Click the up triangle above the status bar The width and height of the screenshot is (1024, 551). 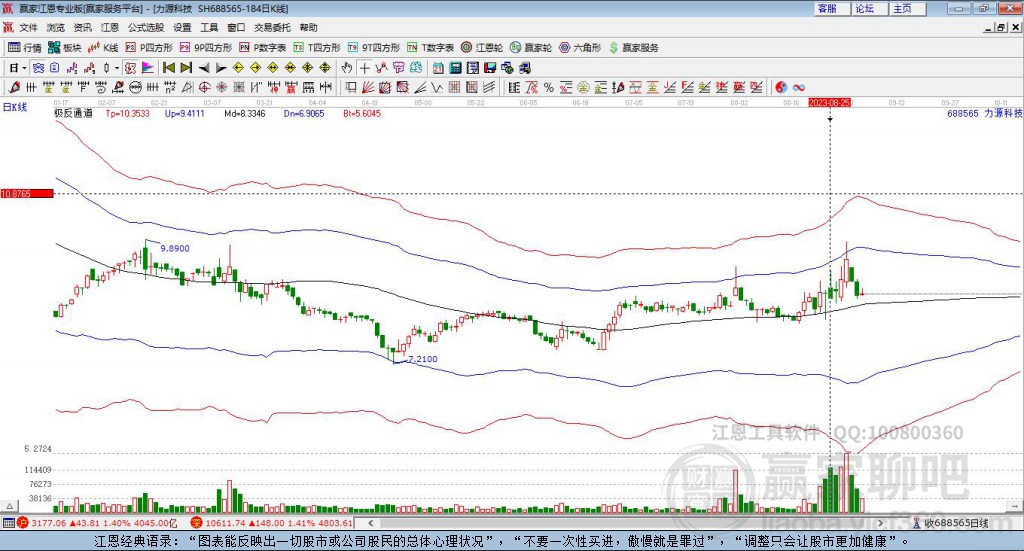tap(9, 506)
